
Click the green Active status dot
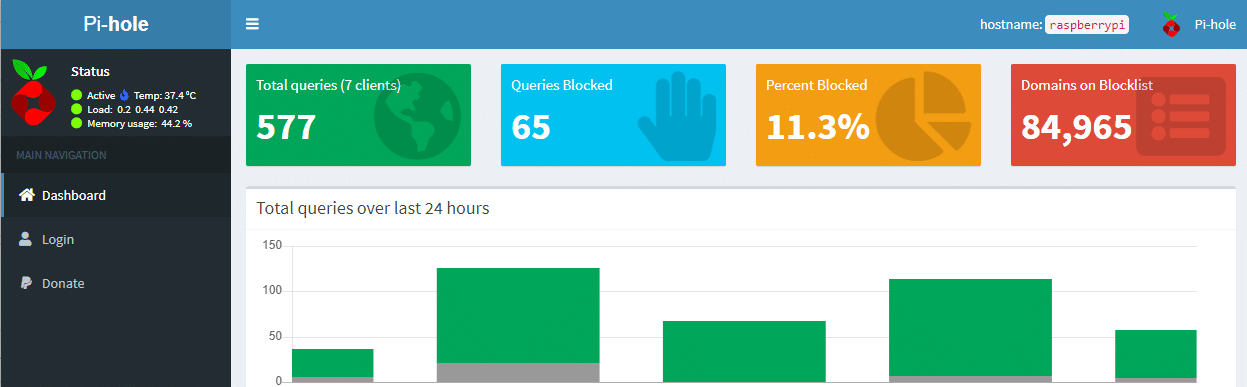[77, 95]
